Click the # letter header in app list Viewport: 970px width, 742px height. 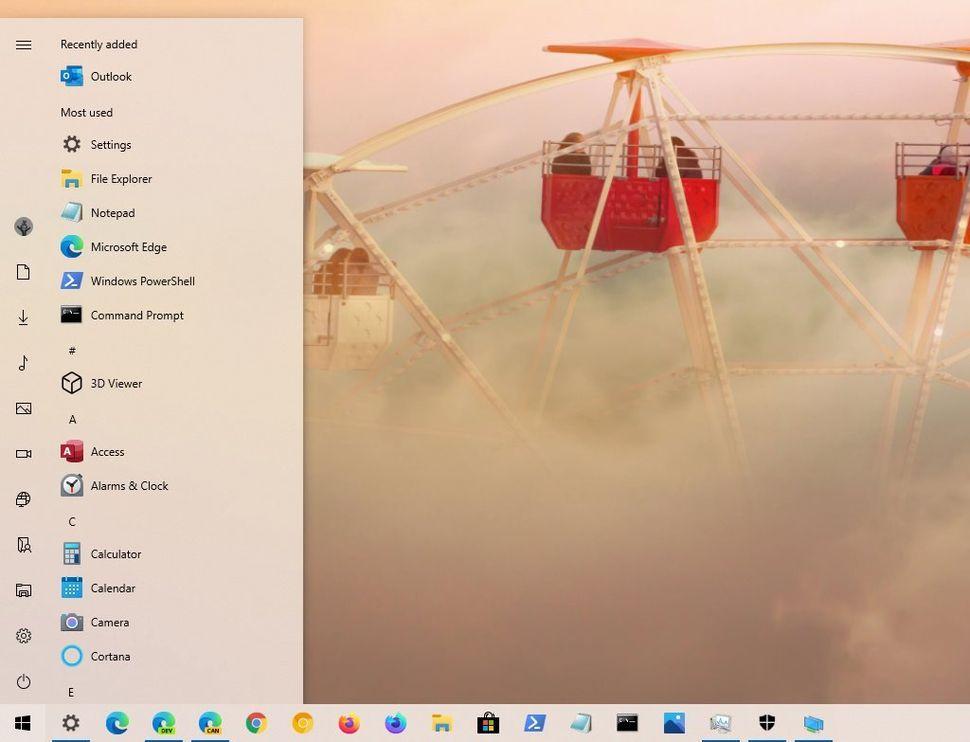click(x=72, y=351)
